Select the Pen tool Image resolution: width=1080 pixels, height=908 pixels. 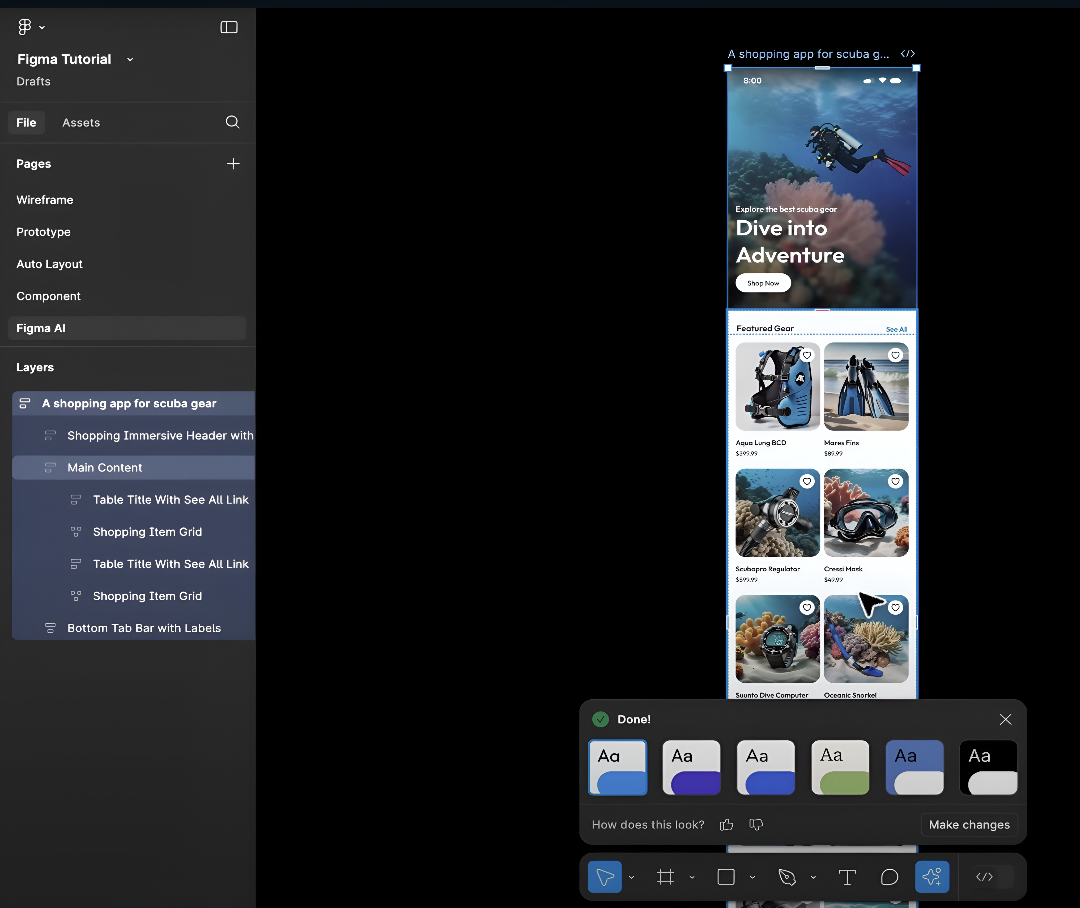pyautogui.click(x=787, y=877)
